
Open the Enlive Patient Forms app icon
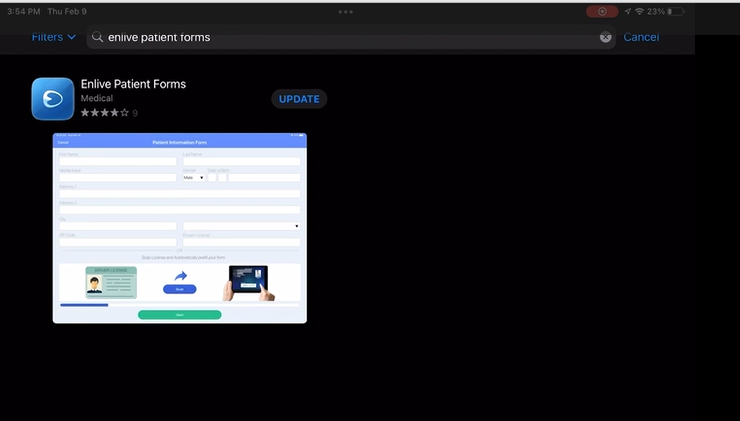pyautogui.click(x=53, y=99)
